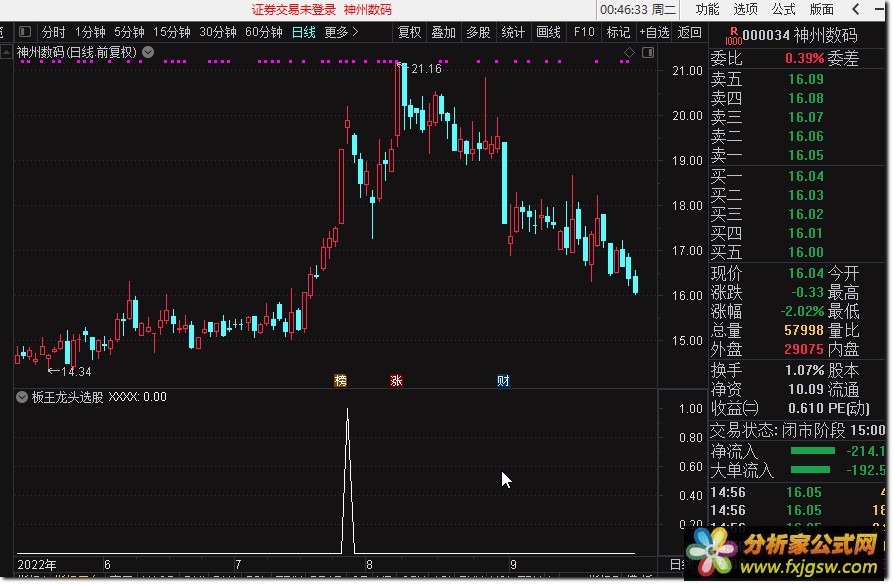894x584 pixels.
Task: Click the 换手 value 1.07%
Action: [x=804, y=371]
